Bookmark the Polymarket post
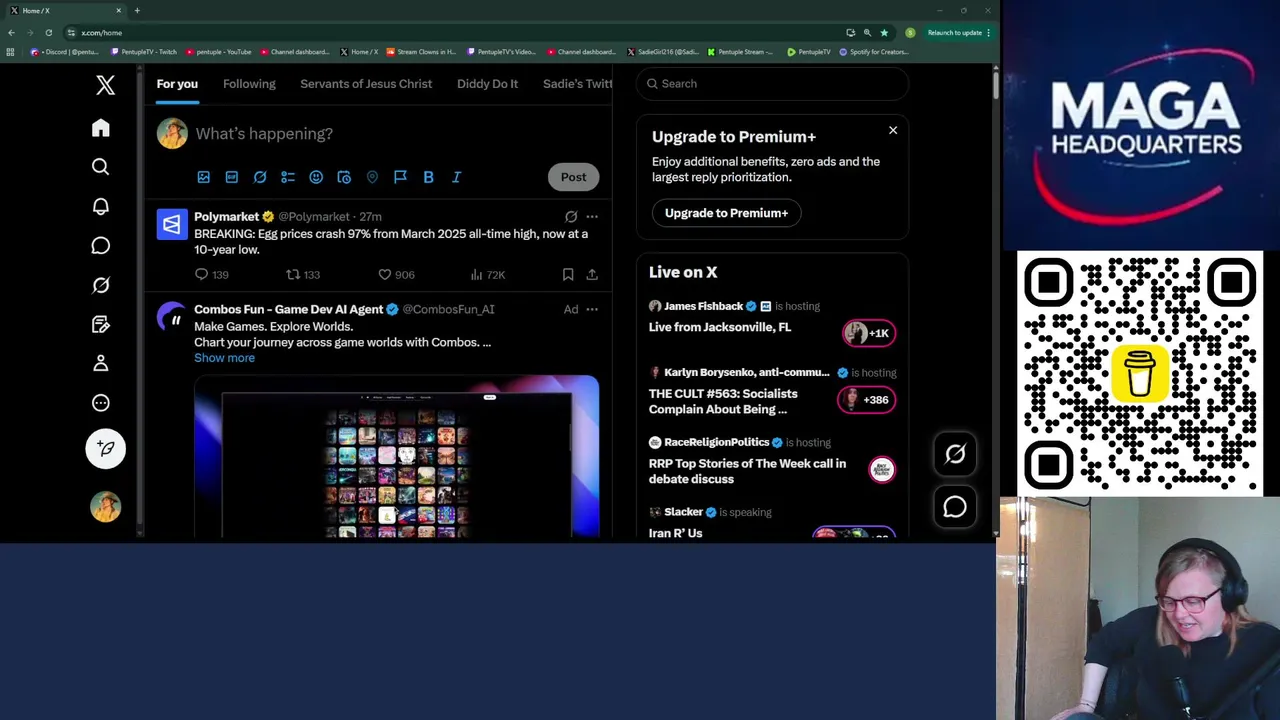Image resolution: width=1280 pixels, height=720 pixels. [567, 274]
